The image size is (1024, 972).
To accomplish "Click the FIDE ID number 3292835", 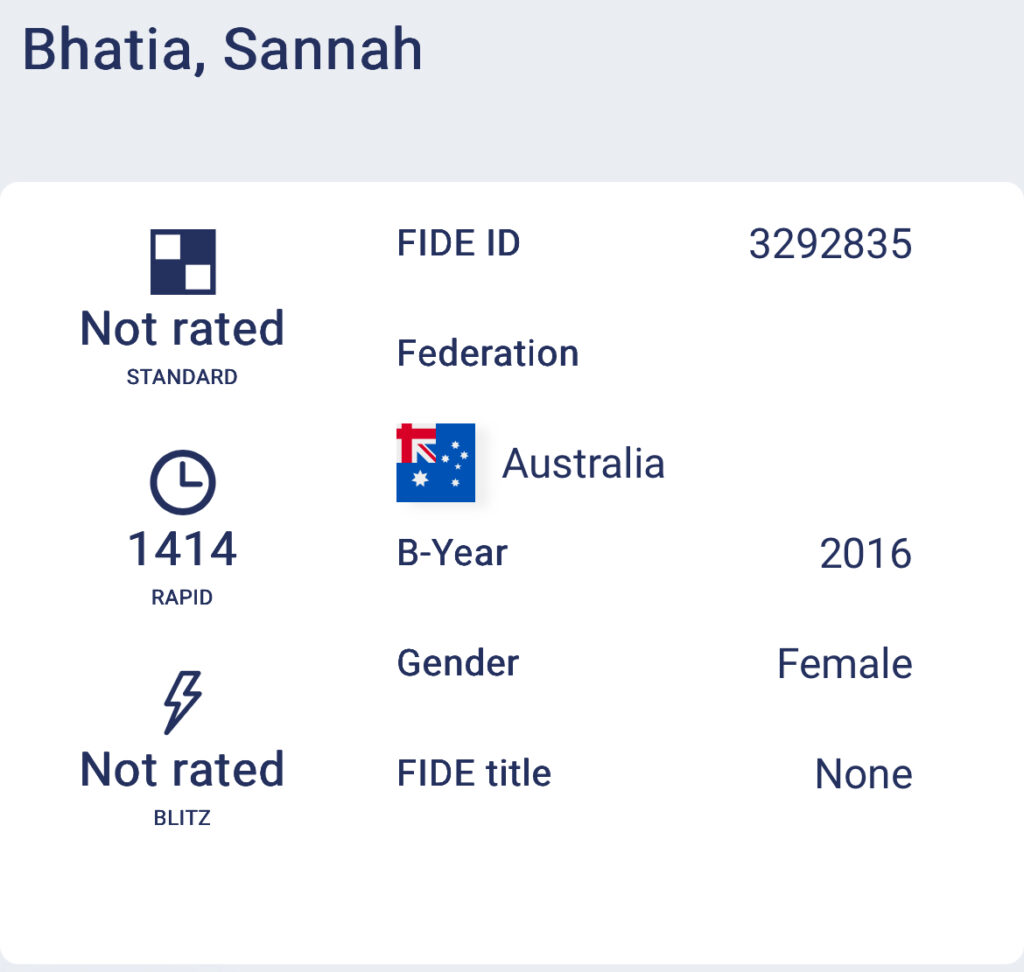I will click(x=830, y=244).
